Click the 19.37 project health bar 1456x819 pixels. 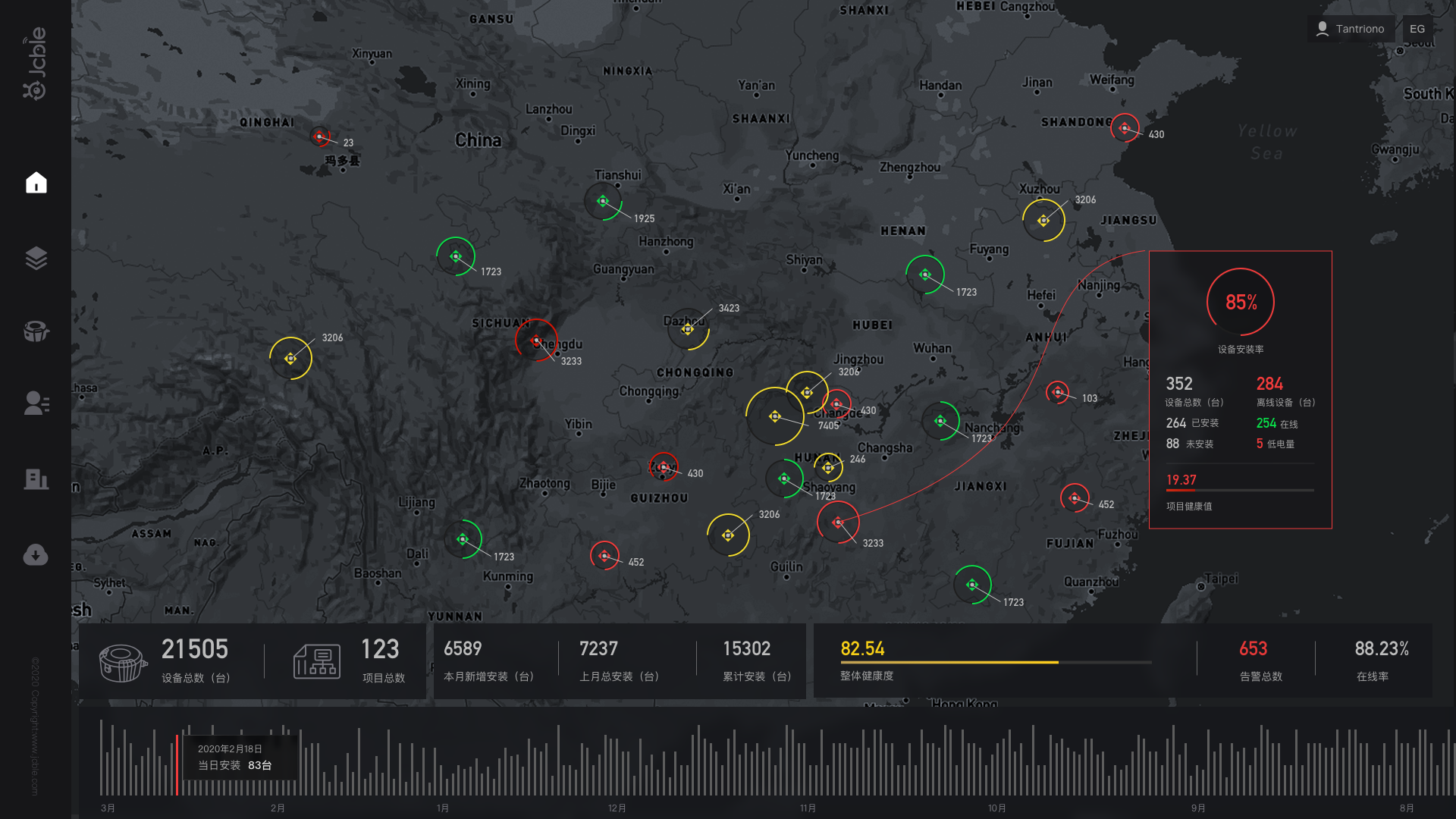[x=1239, y=490]
